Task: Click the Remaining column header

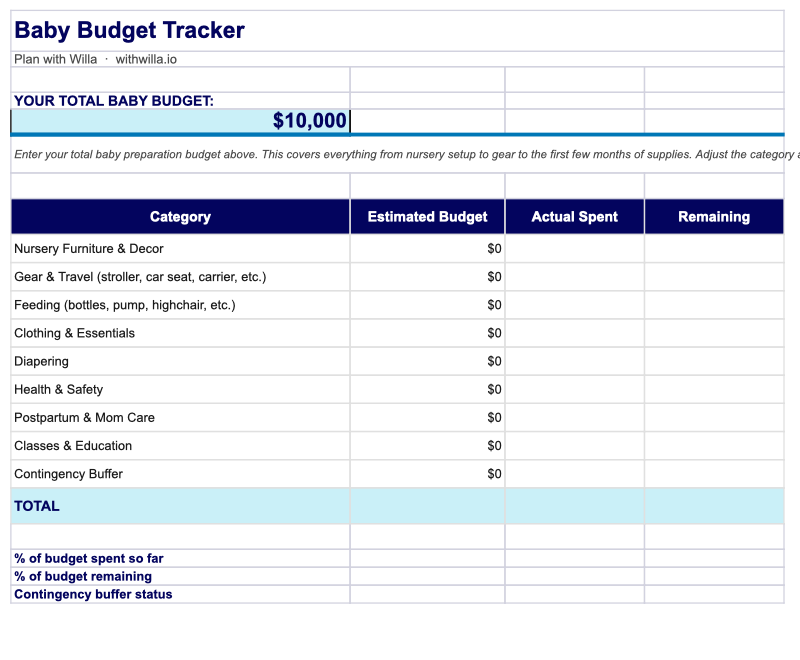Action: click(x=713, y=217)
